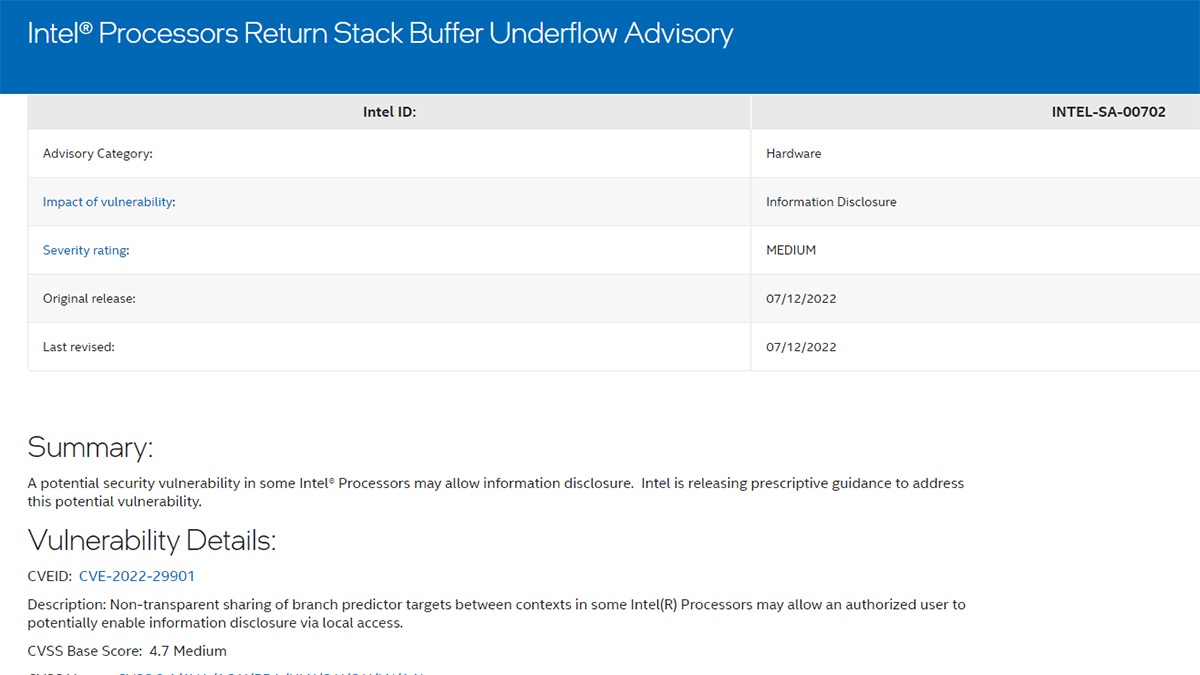Click the "Intel ID:" table header cell

[x=389, y=112]
